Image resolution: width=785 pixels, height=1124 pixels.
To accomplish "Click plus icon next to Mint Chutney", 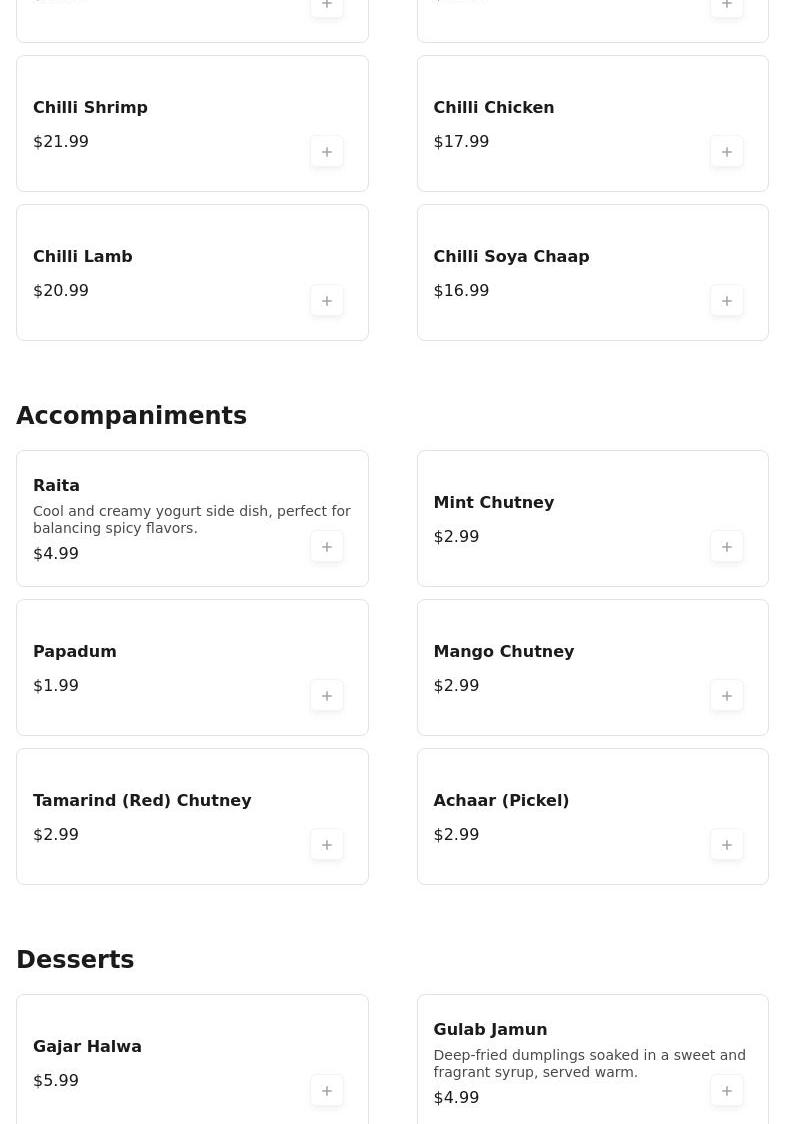I will [x=727, y=547].
